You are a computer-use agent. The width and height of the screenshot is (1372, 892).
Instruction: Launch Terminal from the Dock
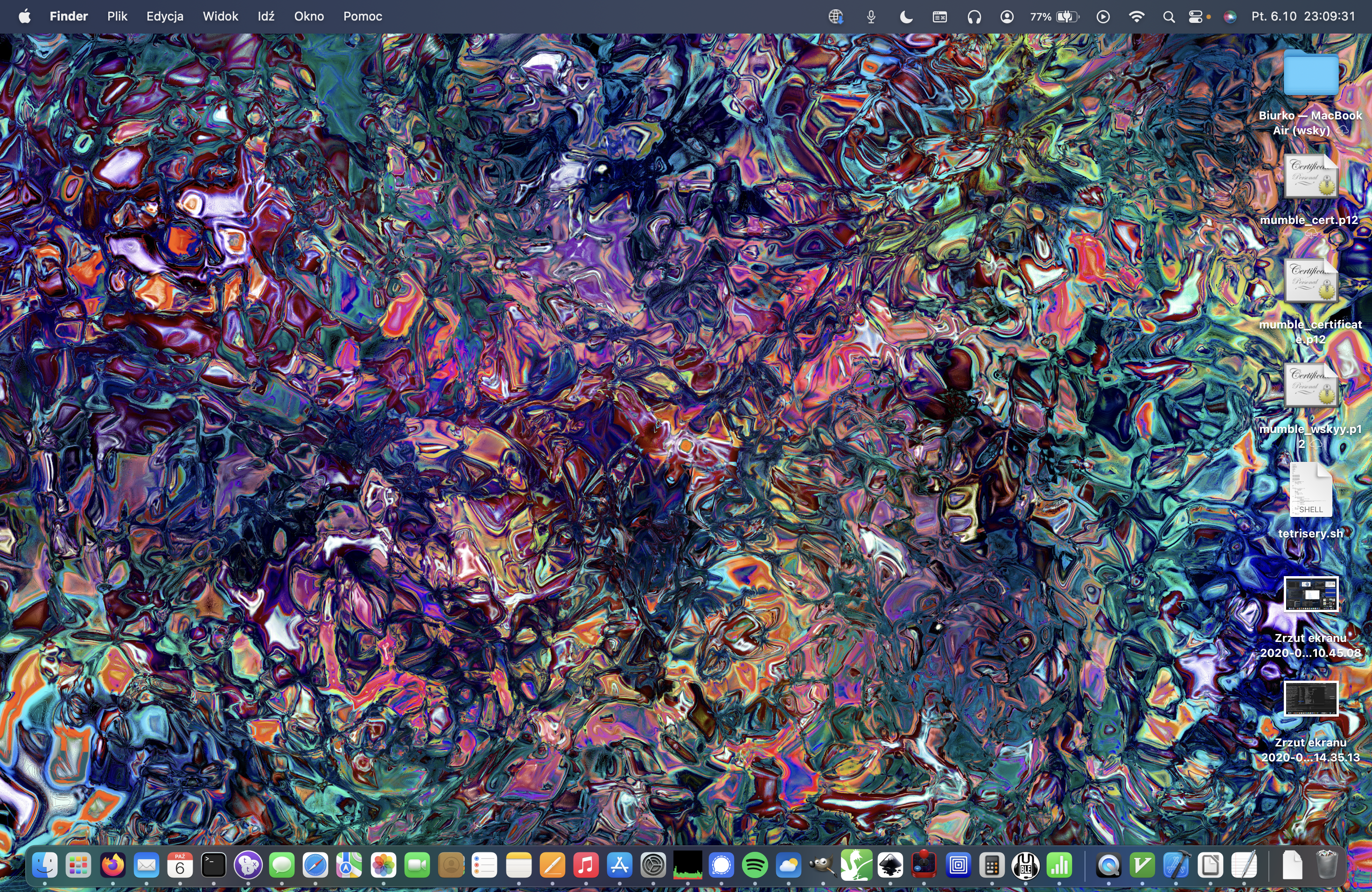pos(213,865)
